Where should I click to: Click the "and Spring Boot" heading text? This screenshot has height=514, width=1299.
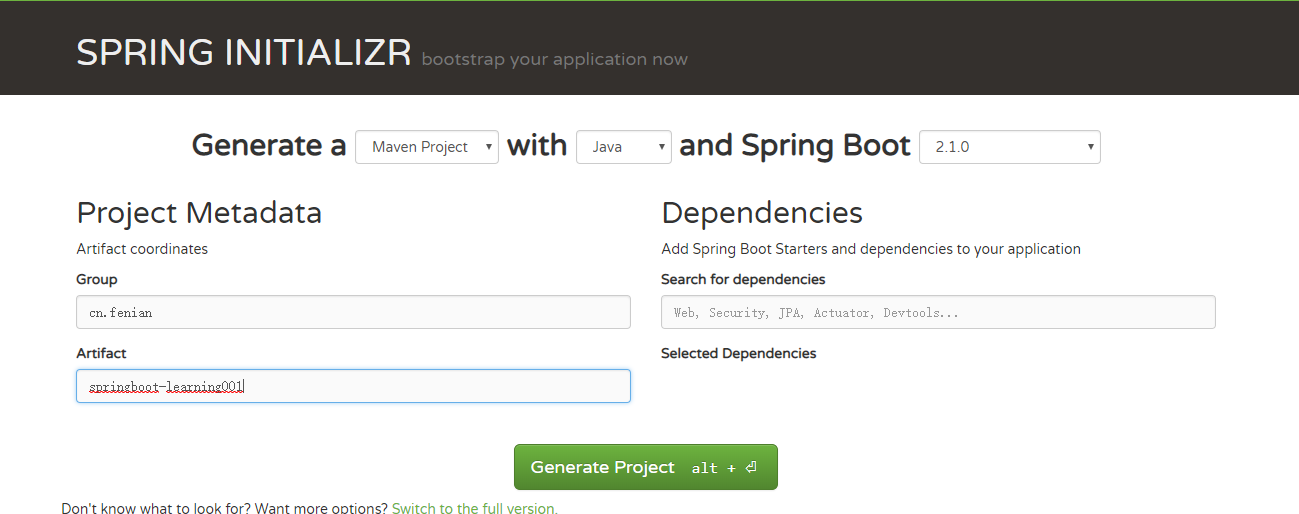coord(795,146)
